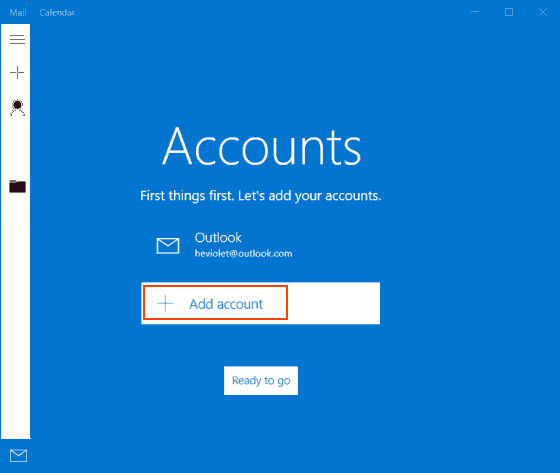Open the hamburger menu in sidebar
This screenshot has width=560, height=473.
[x=17, y=39]
